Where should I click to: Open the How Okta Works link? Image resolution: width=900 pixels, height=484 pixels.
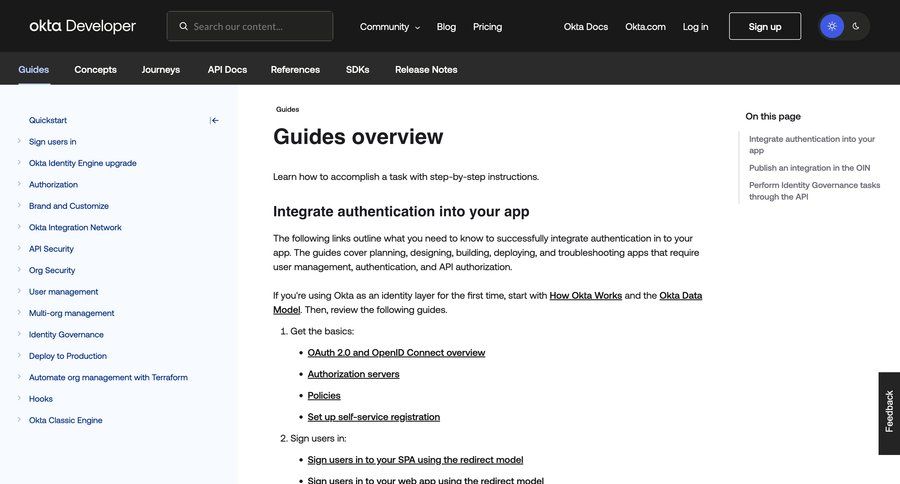pos(585,295)
